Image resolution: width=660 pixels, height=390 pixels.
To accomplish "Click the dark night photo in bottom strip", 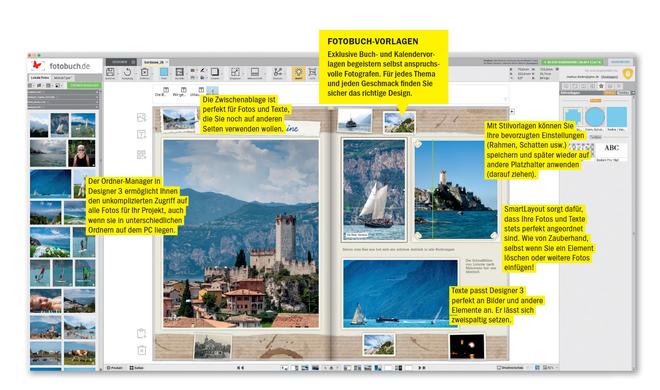I will [467, 347].
